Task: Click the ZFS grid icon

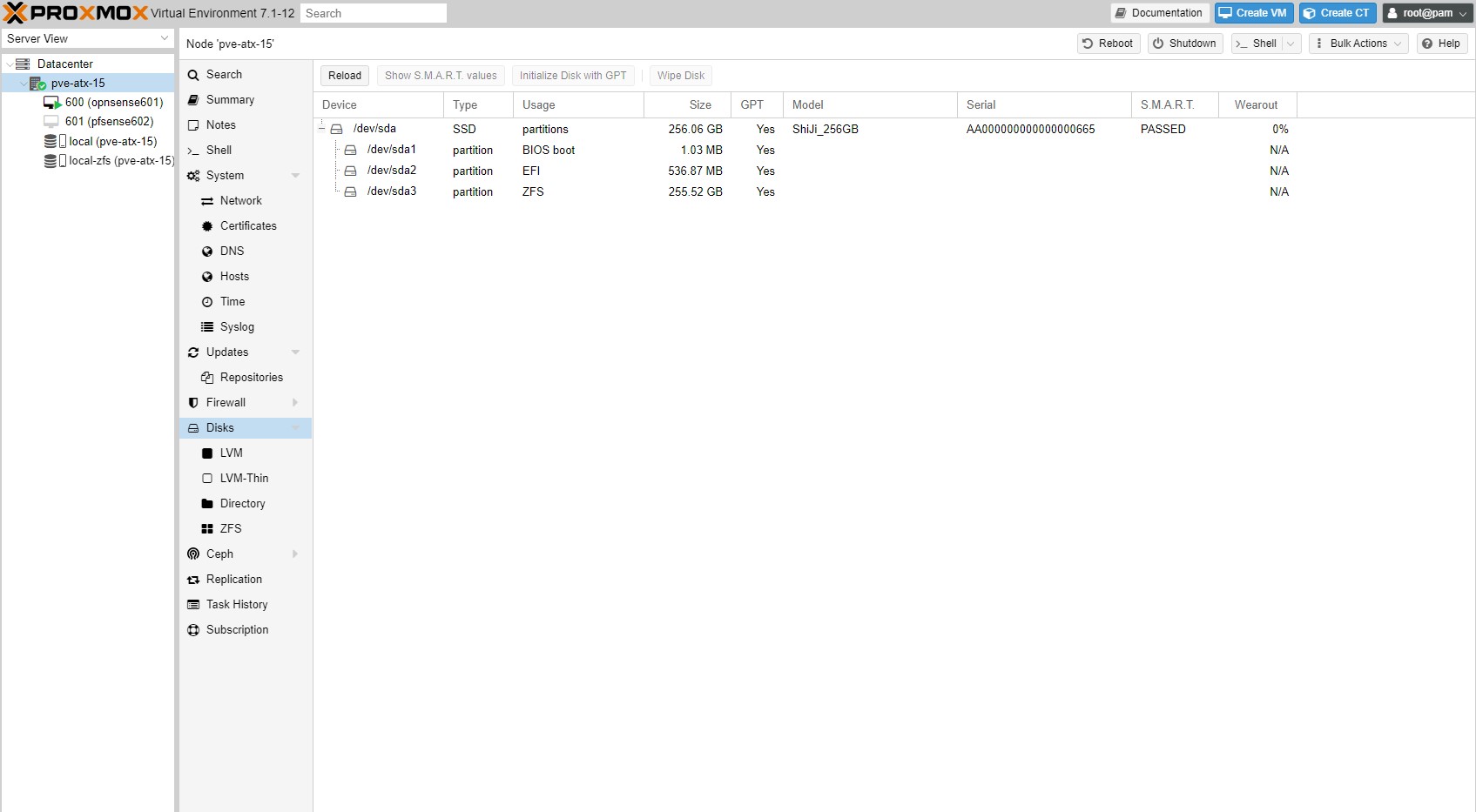Action: pyautogui.click(x=207, y=529)
